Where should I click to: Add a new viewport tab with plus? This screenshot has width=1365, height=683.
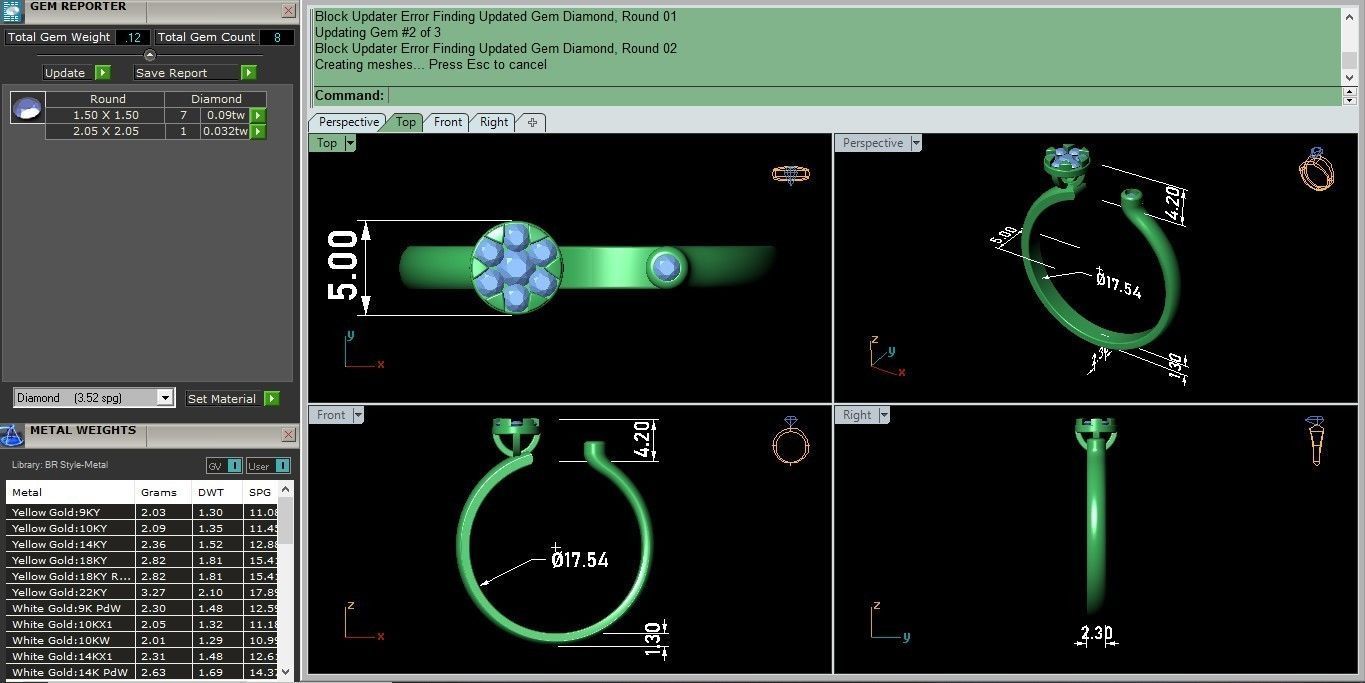532,122
